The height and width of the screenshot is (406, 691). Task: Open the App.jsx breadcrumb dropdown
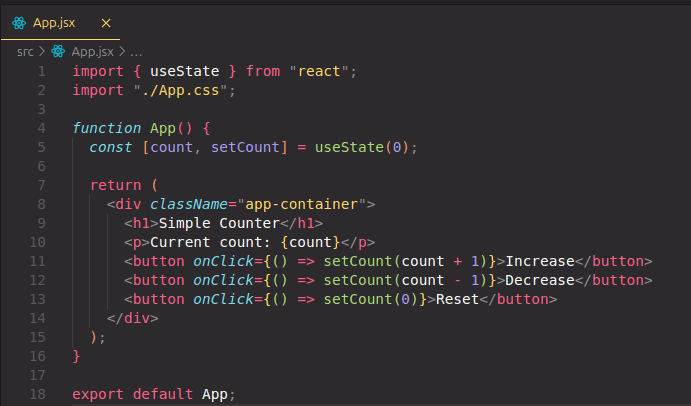coord(92,50)
